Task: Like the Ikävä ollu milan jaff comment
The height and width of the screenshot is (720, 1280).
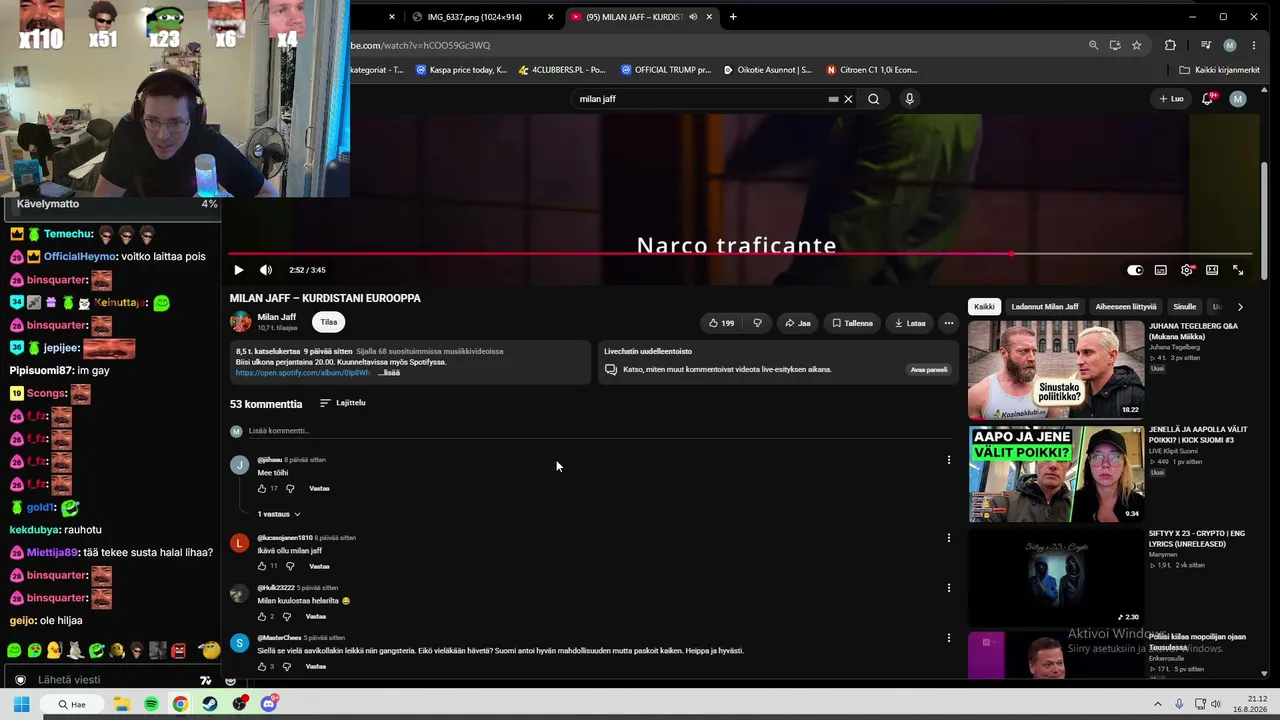Action: coord(262,567)
